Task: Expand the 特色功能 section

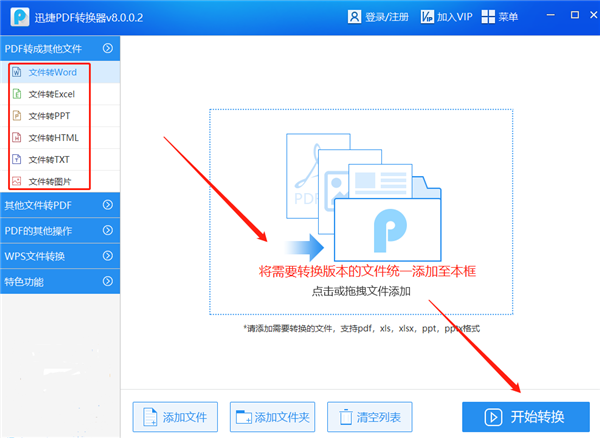Action: click(60, 282)
